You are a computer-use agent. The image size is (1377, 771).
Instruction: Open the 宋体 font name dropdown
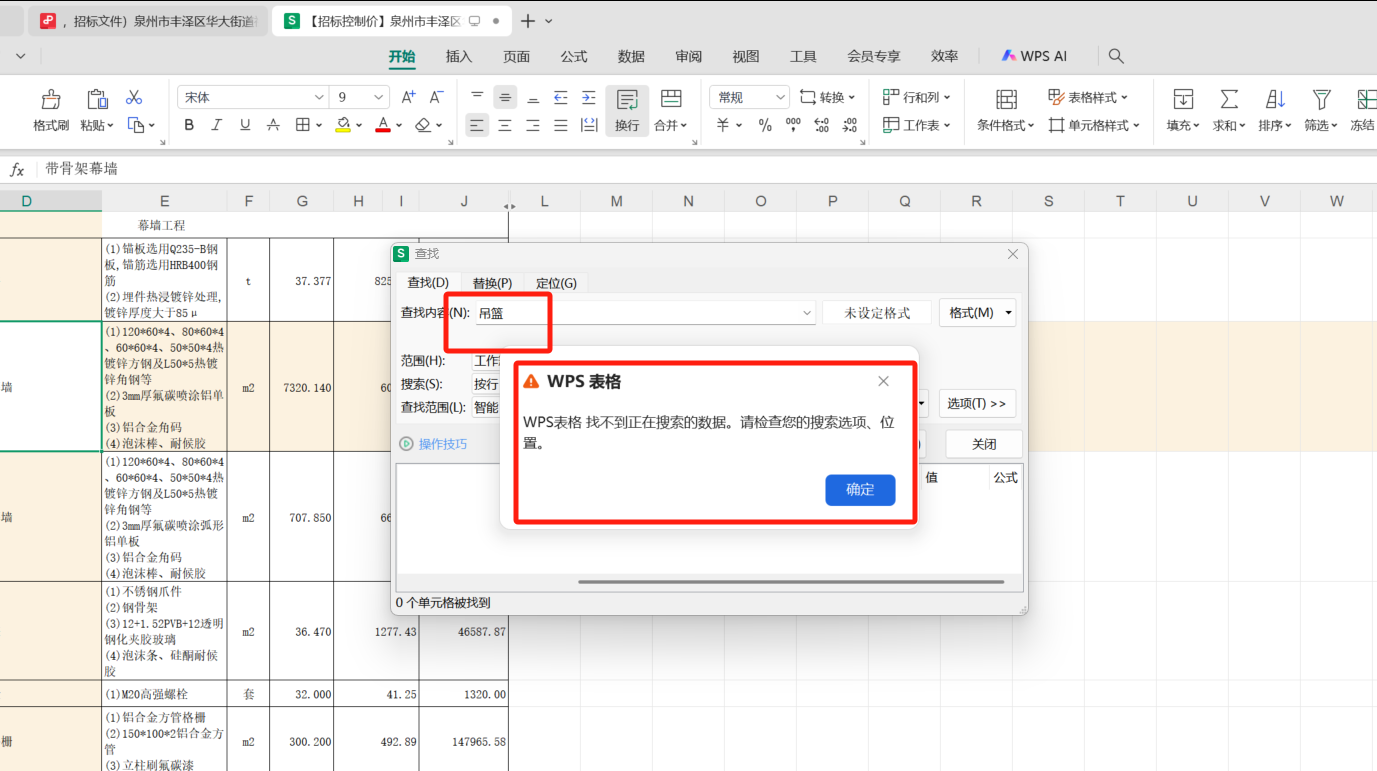tap(319, 97)
